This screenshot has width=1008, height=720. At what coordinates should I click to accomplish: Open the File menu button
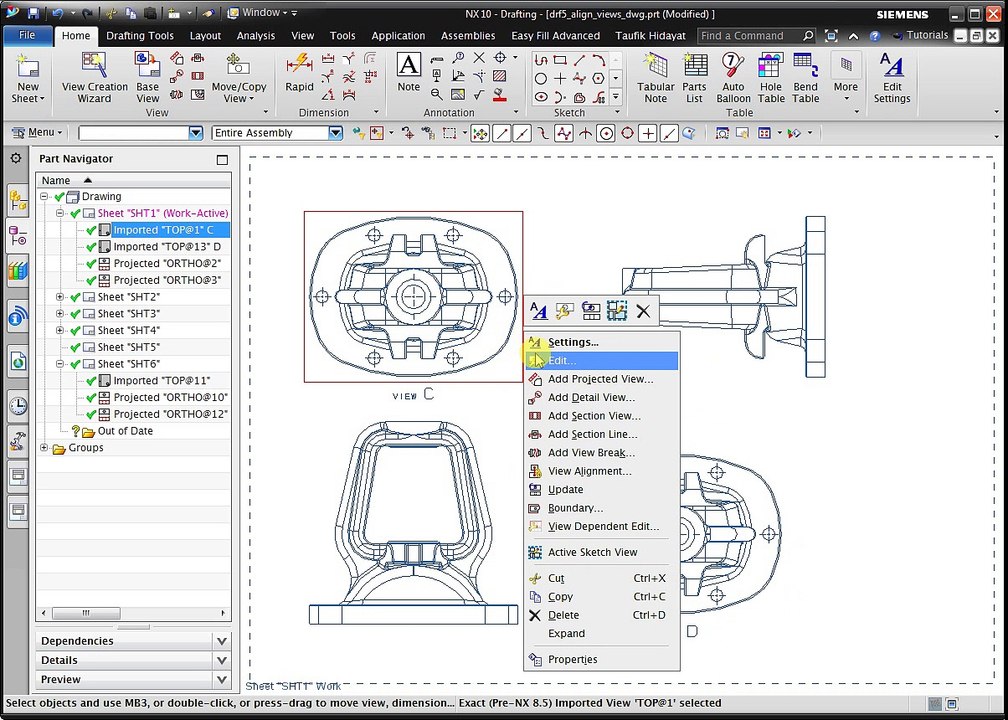[x=27, y=35]
